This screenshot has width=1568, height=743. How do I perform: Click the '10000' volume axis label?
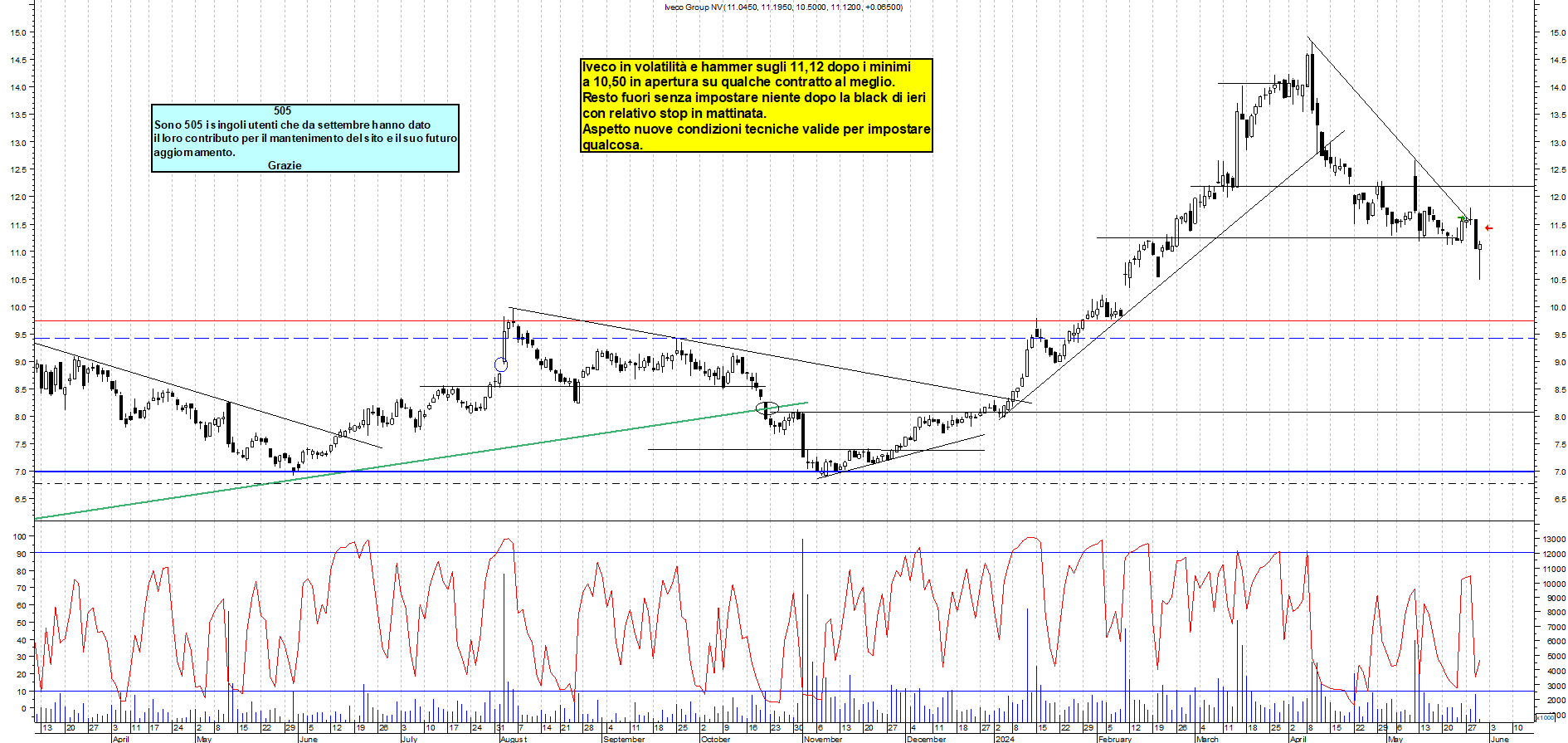[x=1554, y=584]
